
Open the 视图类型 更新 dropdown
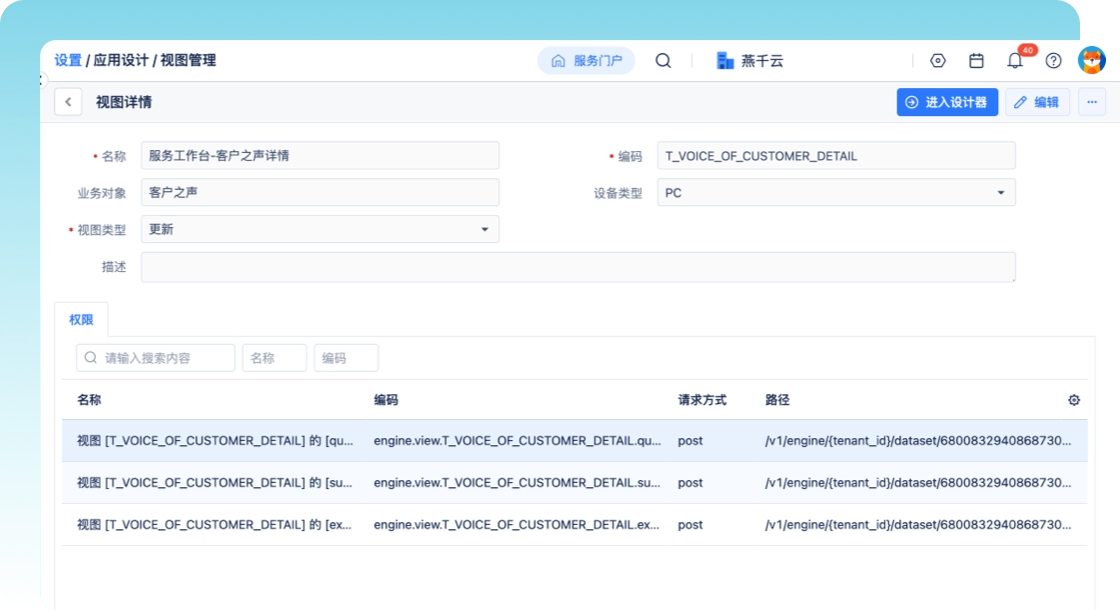point(320,229)
